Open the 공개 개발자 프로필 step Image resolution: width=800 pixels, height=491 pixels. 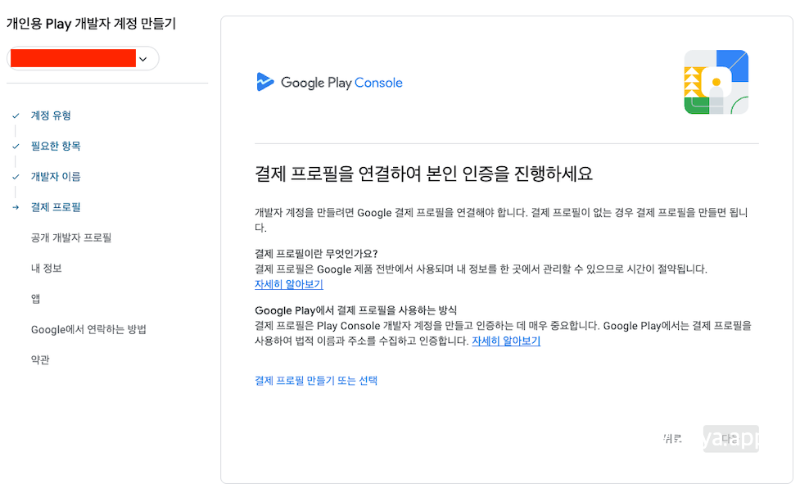71,238
